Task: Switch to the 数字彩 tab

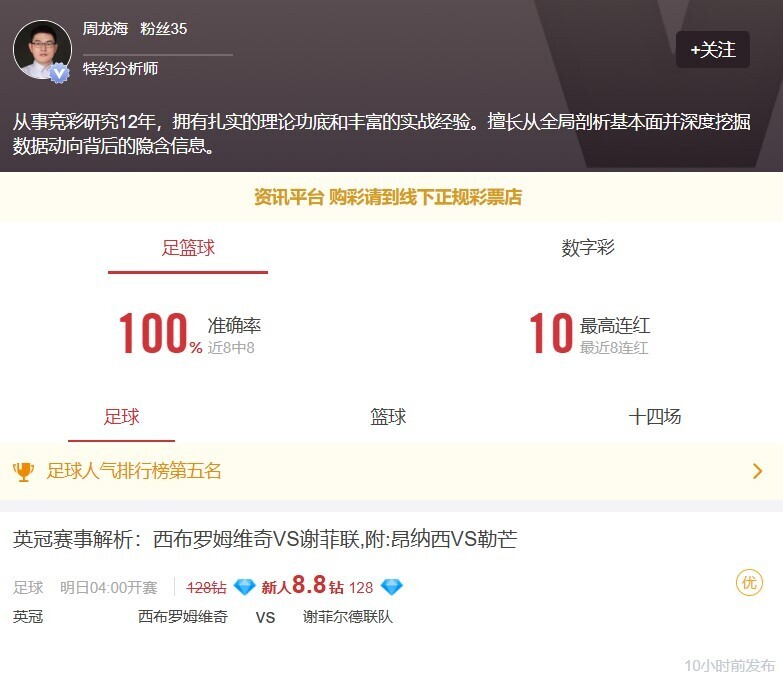Action: pos(587,248)
